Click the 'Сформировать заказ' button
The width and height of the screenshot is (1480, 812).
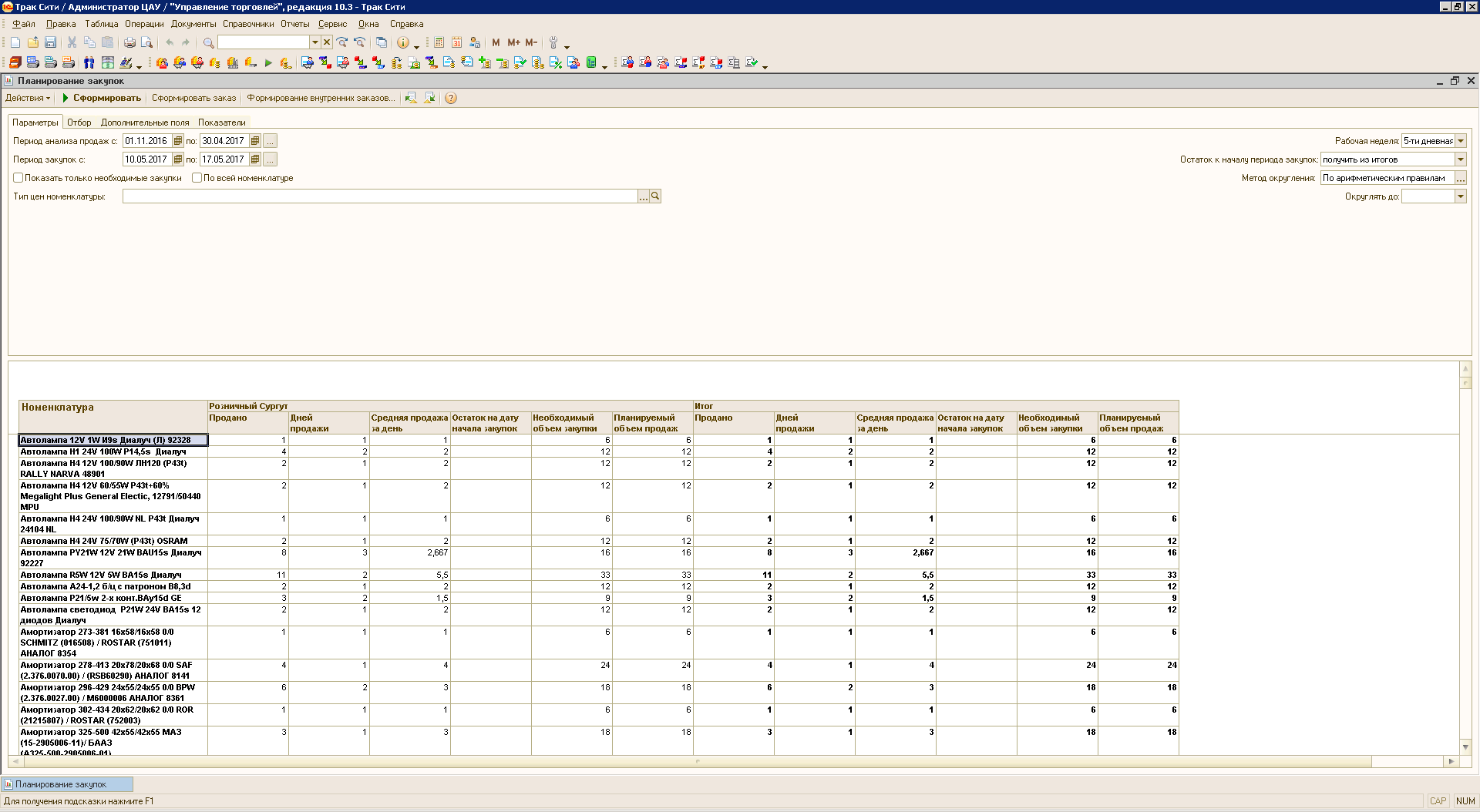click(193, 98)
